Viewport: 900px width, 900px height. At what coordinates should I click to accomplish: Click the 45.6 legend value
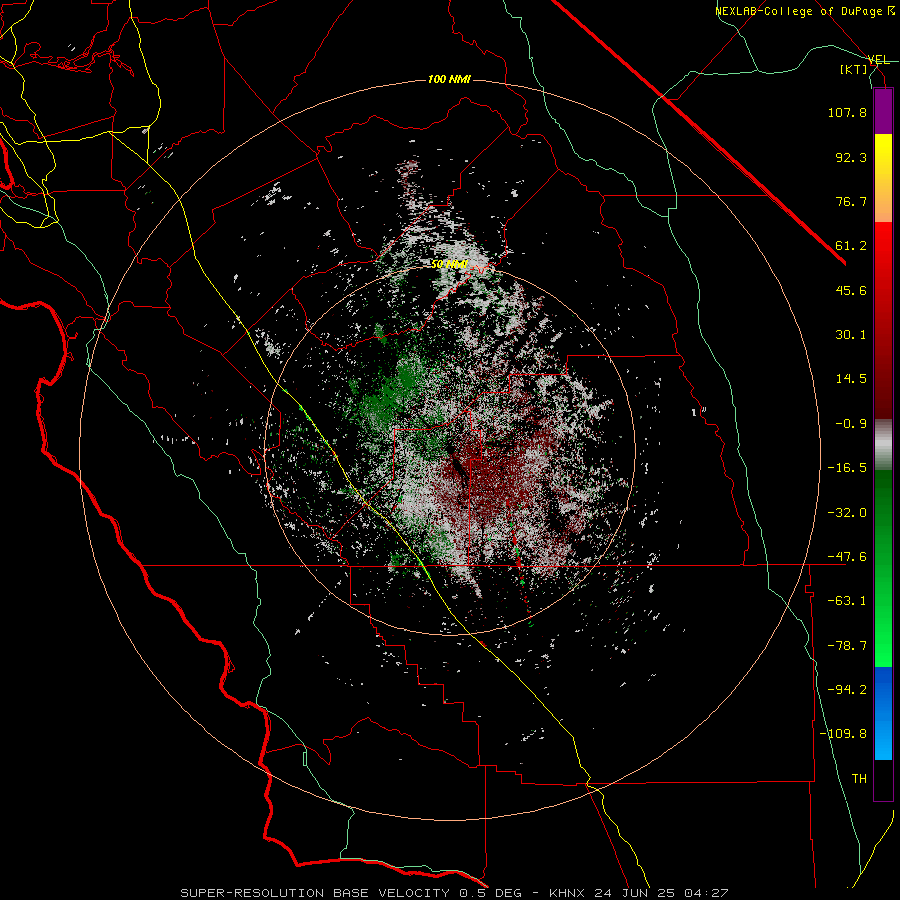(x=851, y=290)
